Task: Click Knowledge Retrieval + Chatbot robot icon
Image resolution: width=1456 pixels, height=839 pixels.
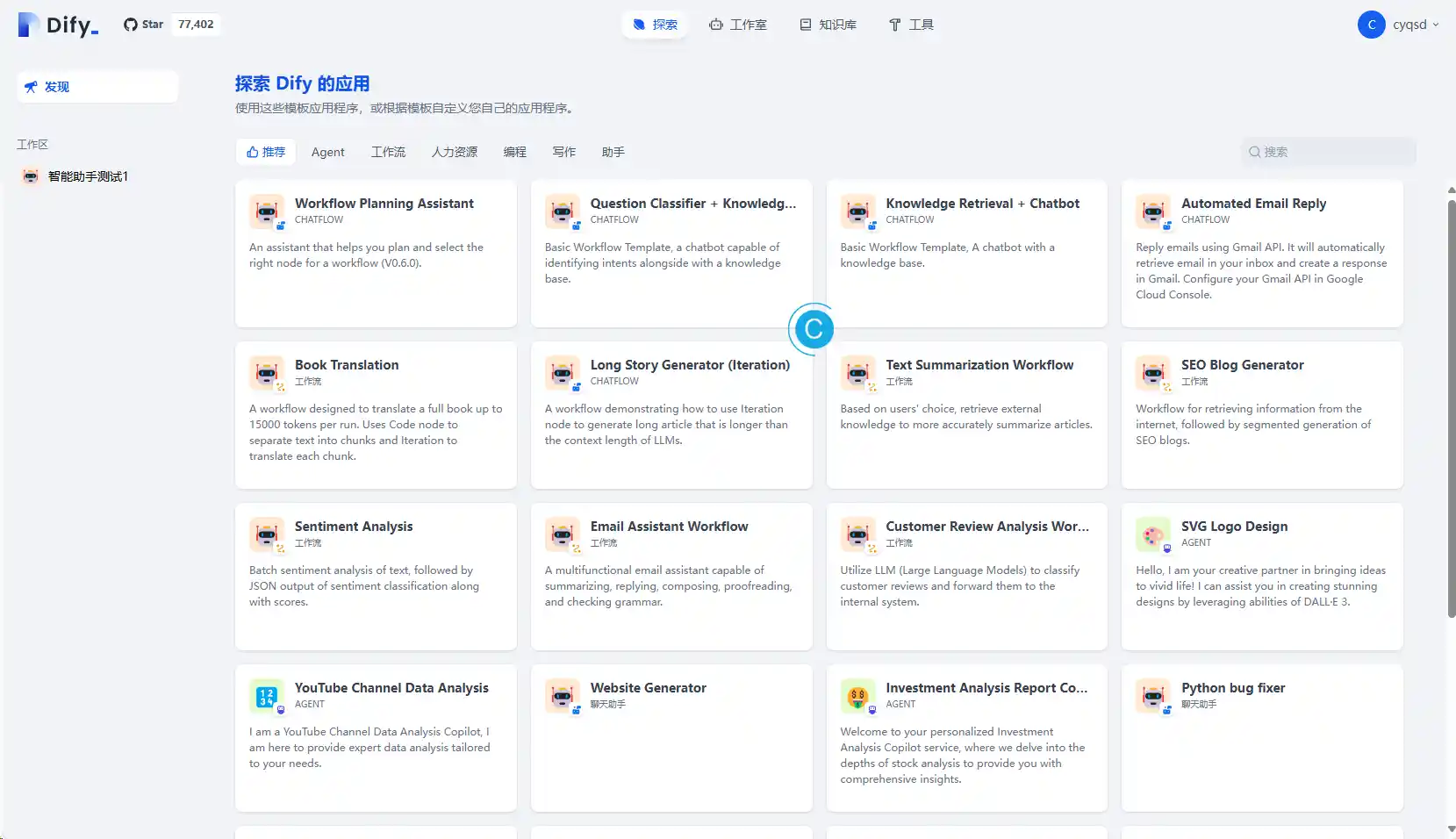Action: tap(858, 212)
